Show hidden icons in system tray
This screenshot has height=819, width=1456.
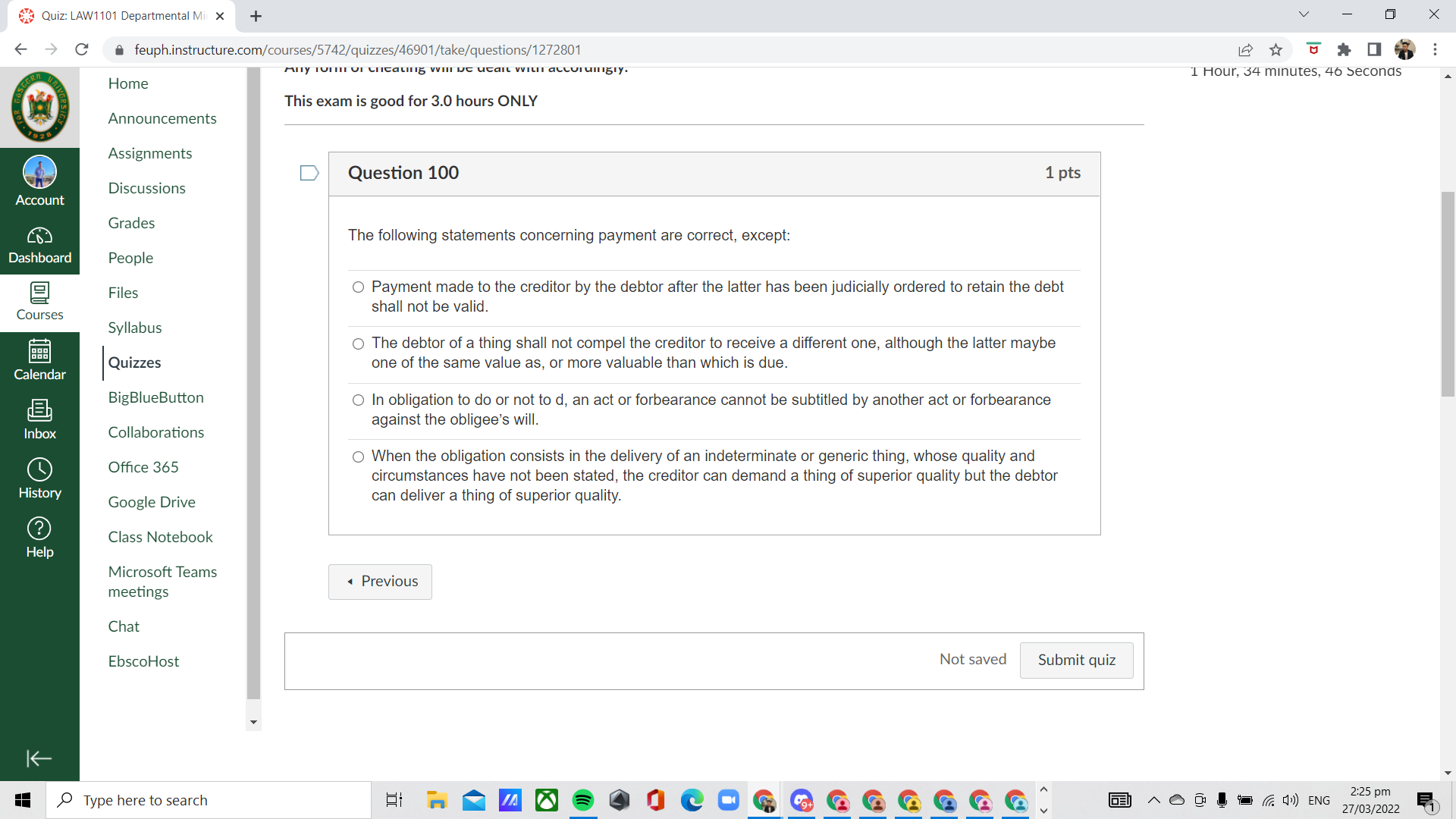[1154, 800]
